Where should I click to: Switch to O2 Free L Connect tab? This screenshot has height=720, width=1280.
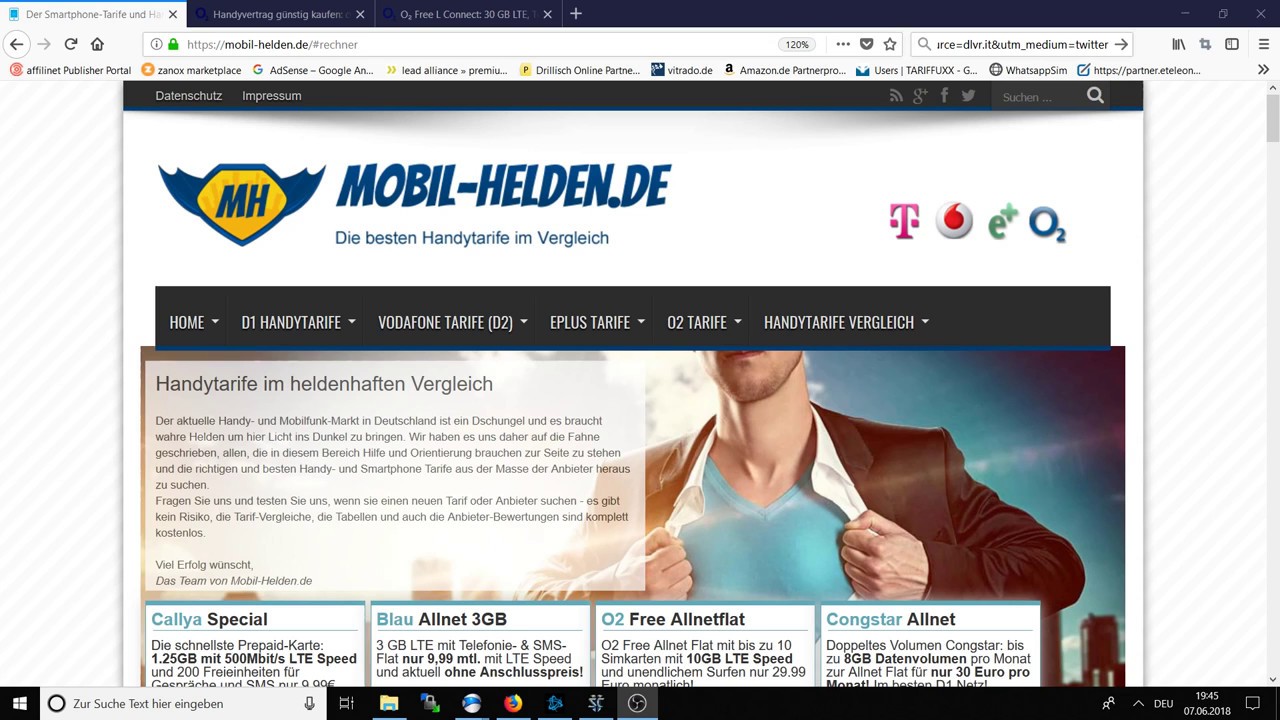coord(468,14)
